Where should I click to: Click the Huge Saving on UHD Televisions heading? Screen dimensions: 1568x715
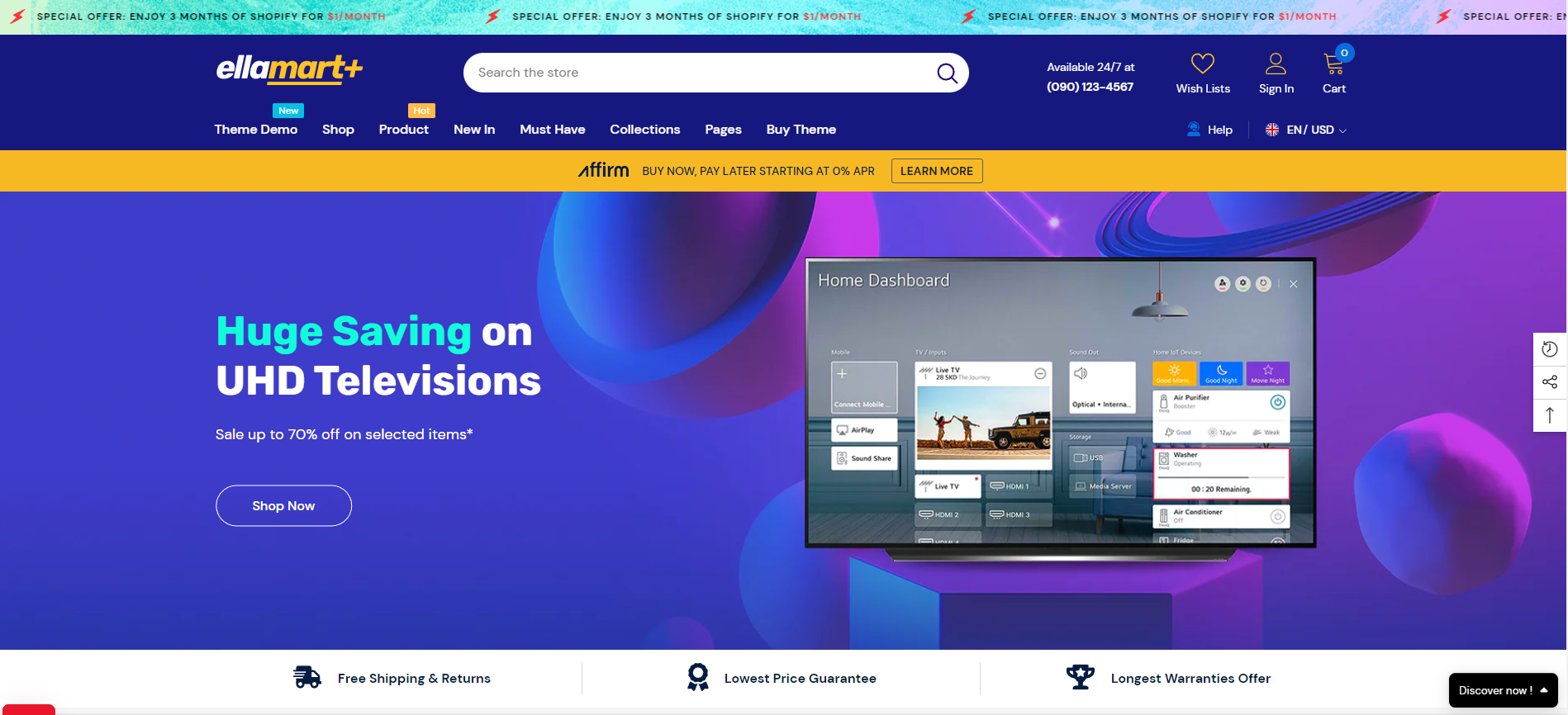[x=378, y=356]
